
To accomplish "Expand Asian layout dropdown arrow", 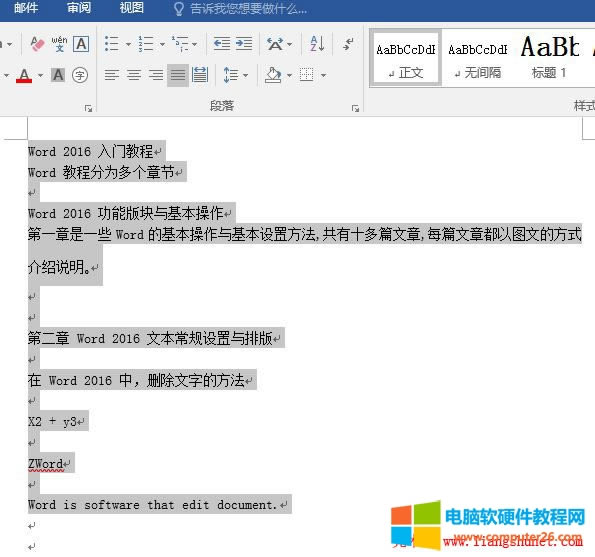I will point(290,44).
